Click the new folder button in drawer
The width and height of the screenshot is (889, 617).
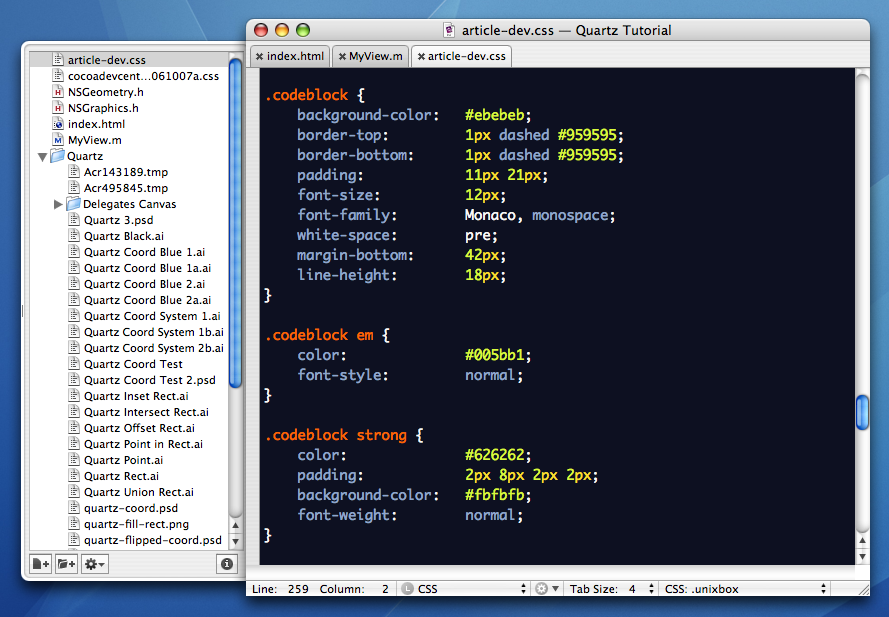click(x=66, y=564)
